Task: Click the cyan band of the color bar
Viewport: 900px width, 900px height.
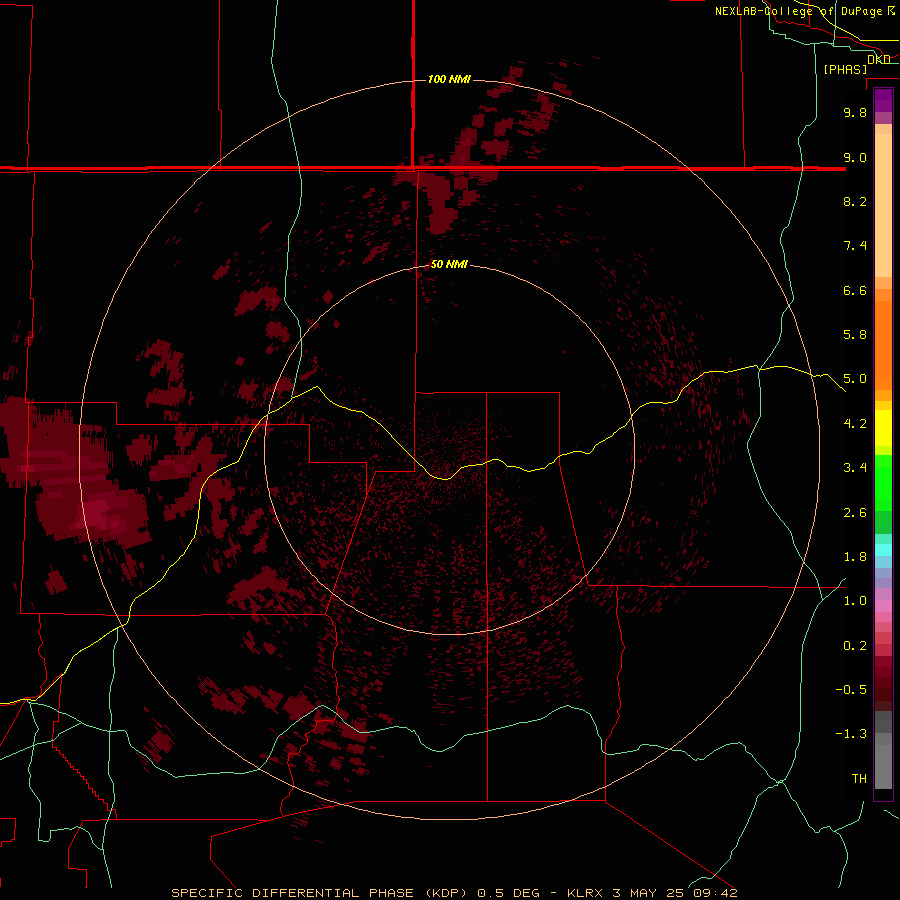Action: click(x=883, y=550)
